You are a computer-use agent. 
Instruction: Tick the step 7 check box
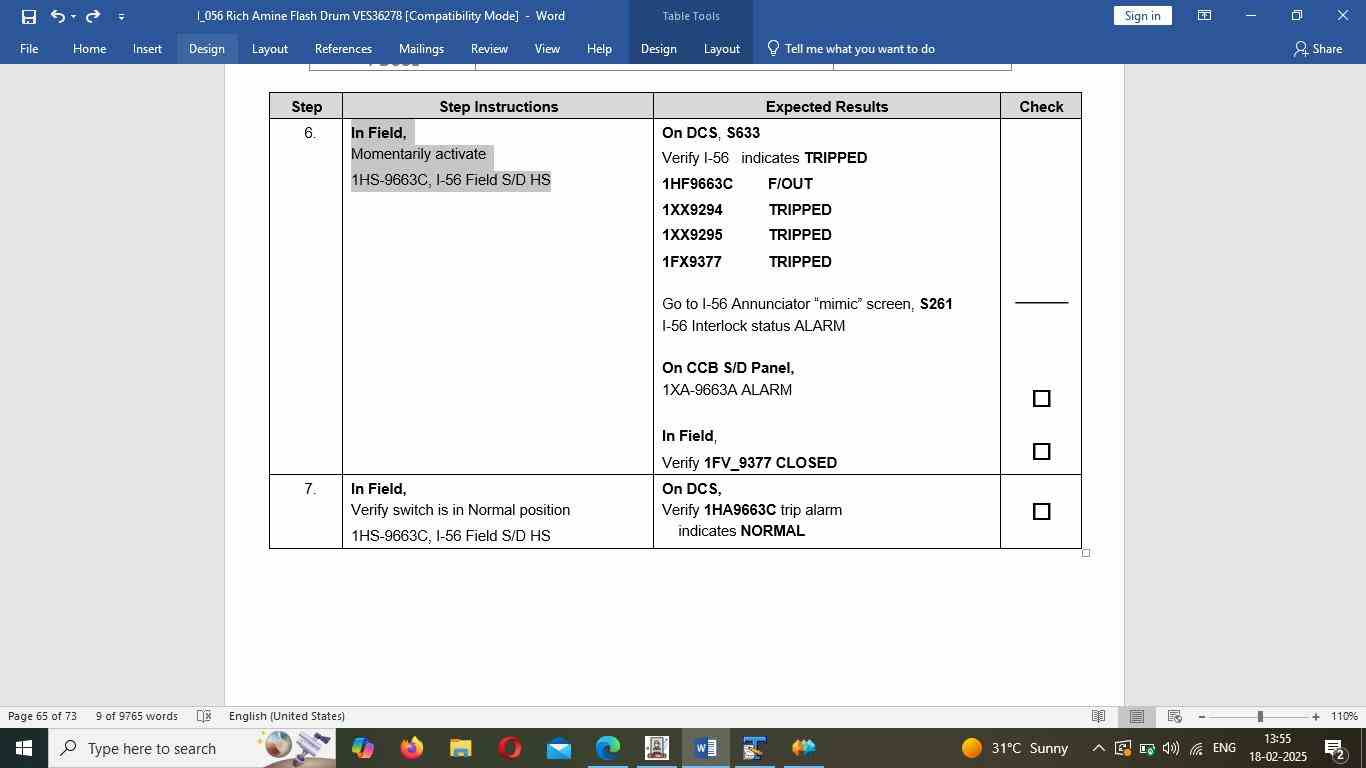click(1041, 511)
